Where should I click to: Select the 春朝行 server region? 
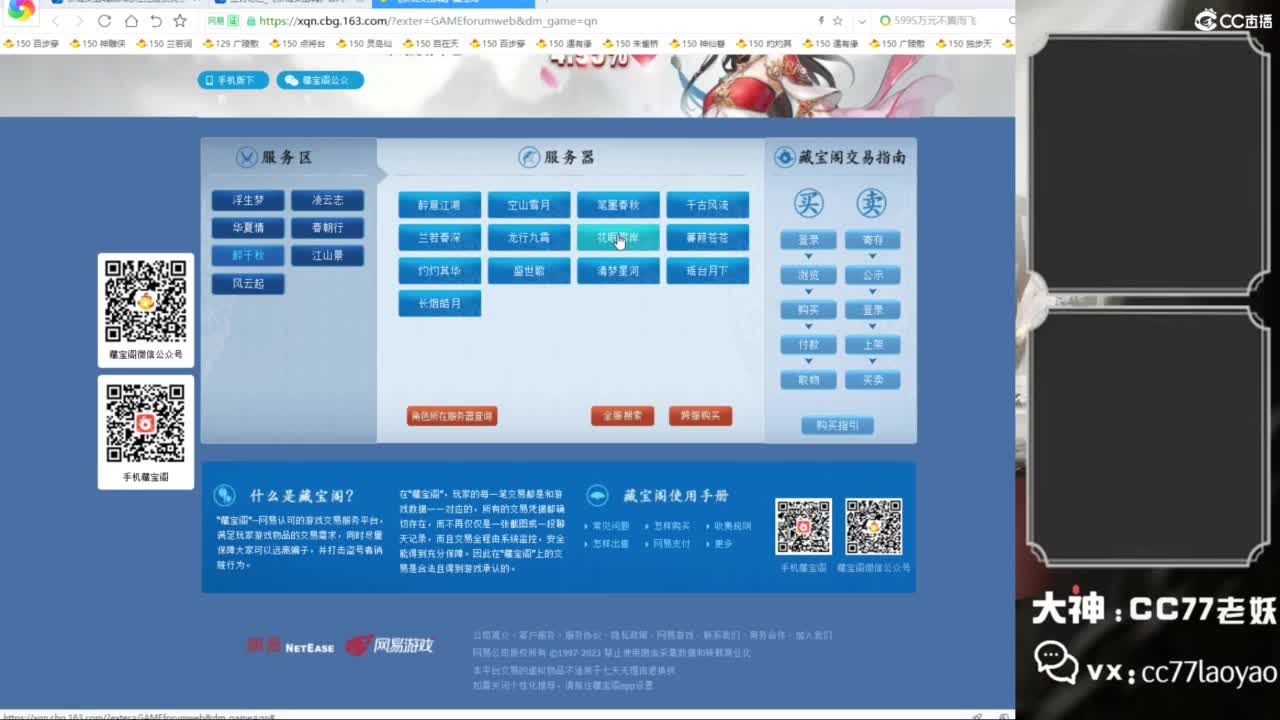[x=327, y=228]
